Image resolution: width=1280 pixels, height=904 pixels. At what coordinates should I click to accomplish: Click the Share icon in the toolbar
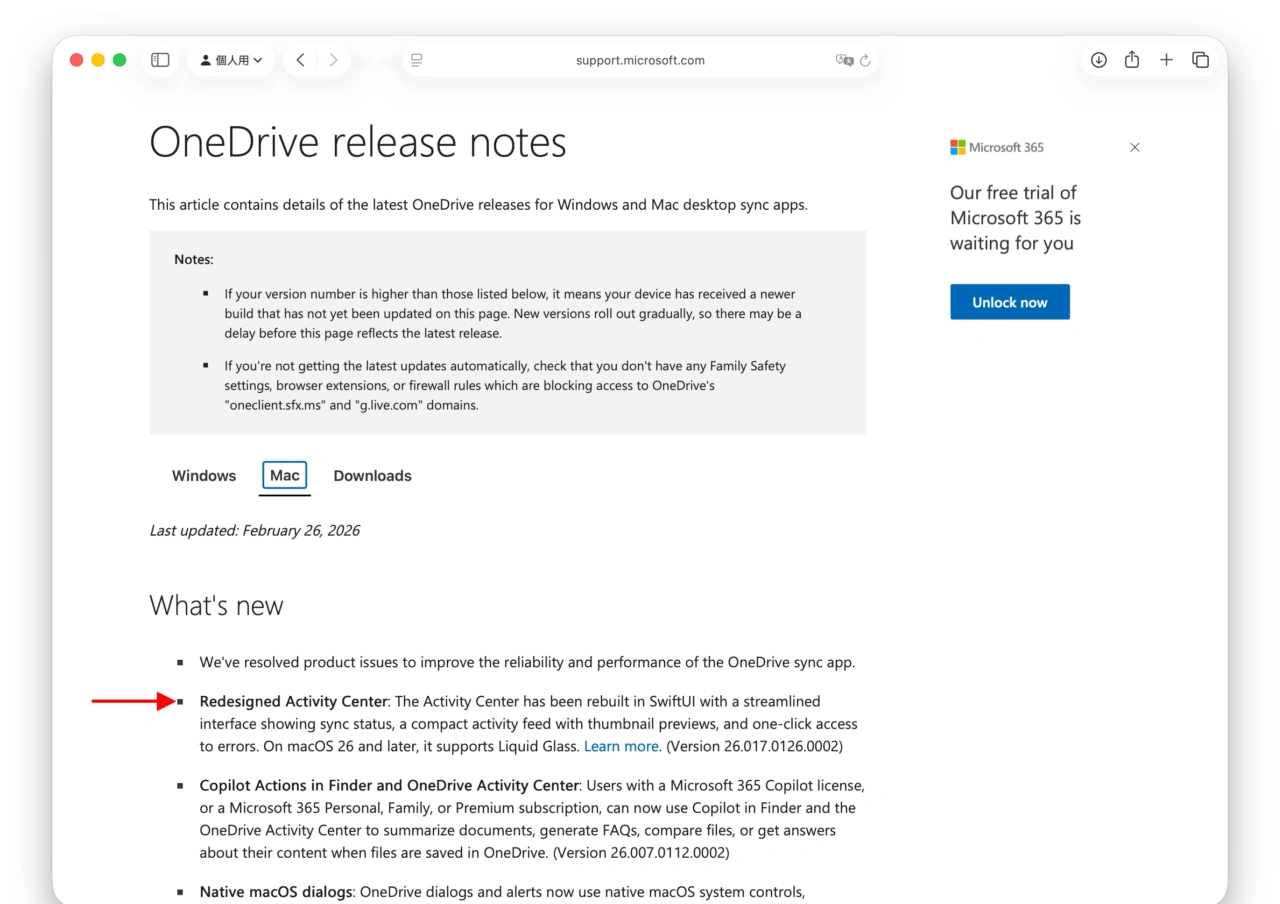[x=1131, y=60]
